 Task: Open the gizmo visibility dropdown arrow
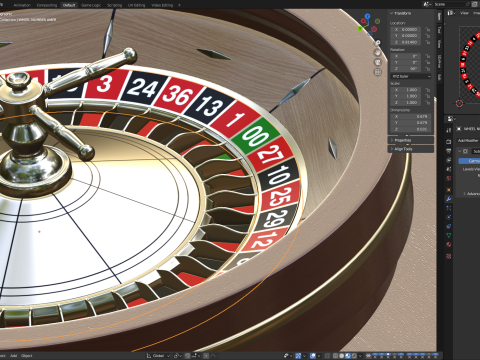(x=304, y=356)
